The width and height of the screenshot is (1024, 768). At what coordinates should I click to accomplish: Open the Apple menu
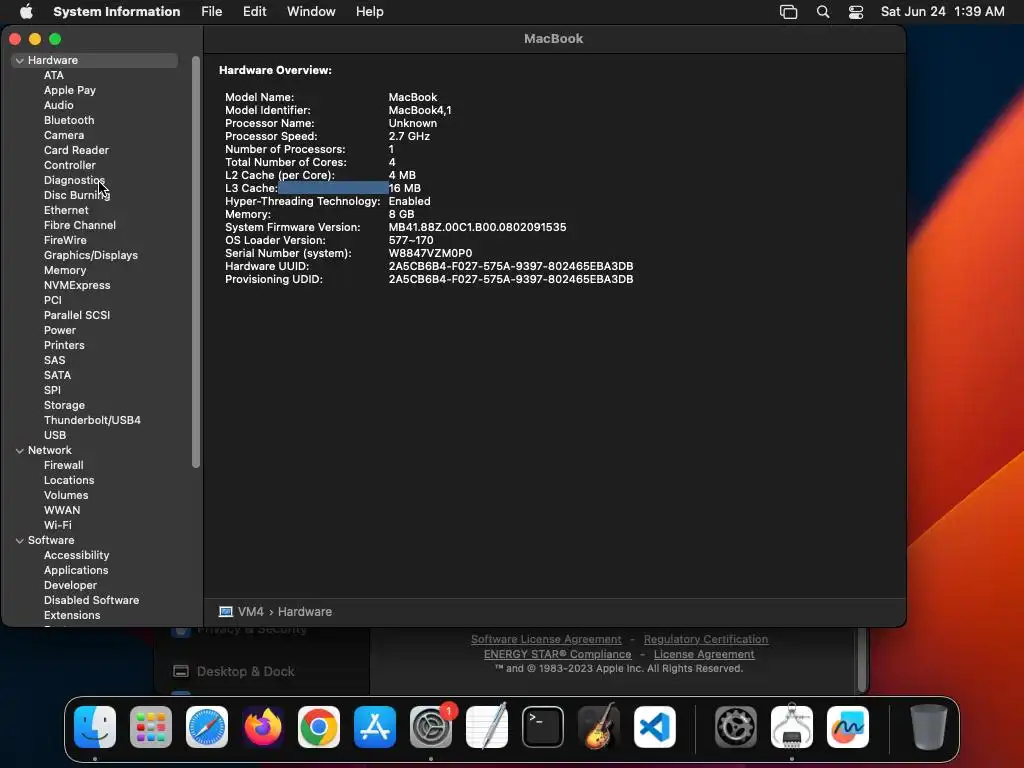pos(26,12)
